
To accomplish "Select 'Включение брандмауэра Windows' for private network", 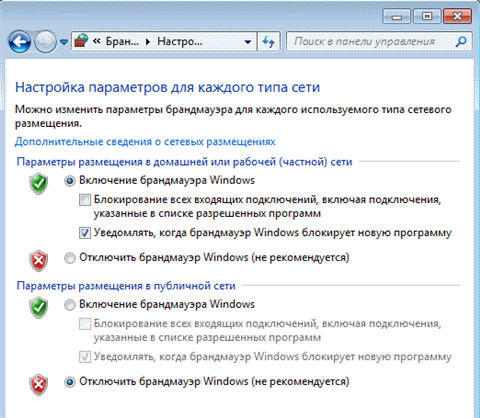I will tap(70, 181).
